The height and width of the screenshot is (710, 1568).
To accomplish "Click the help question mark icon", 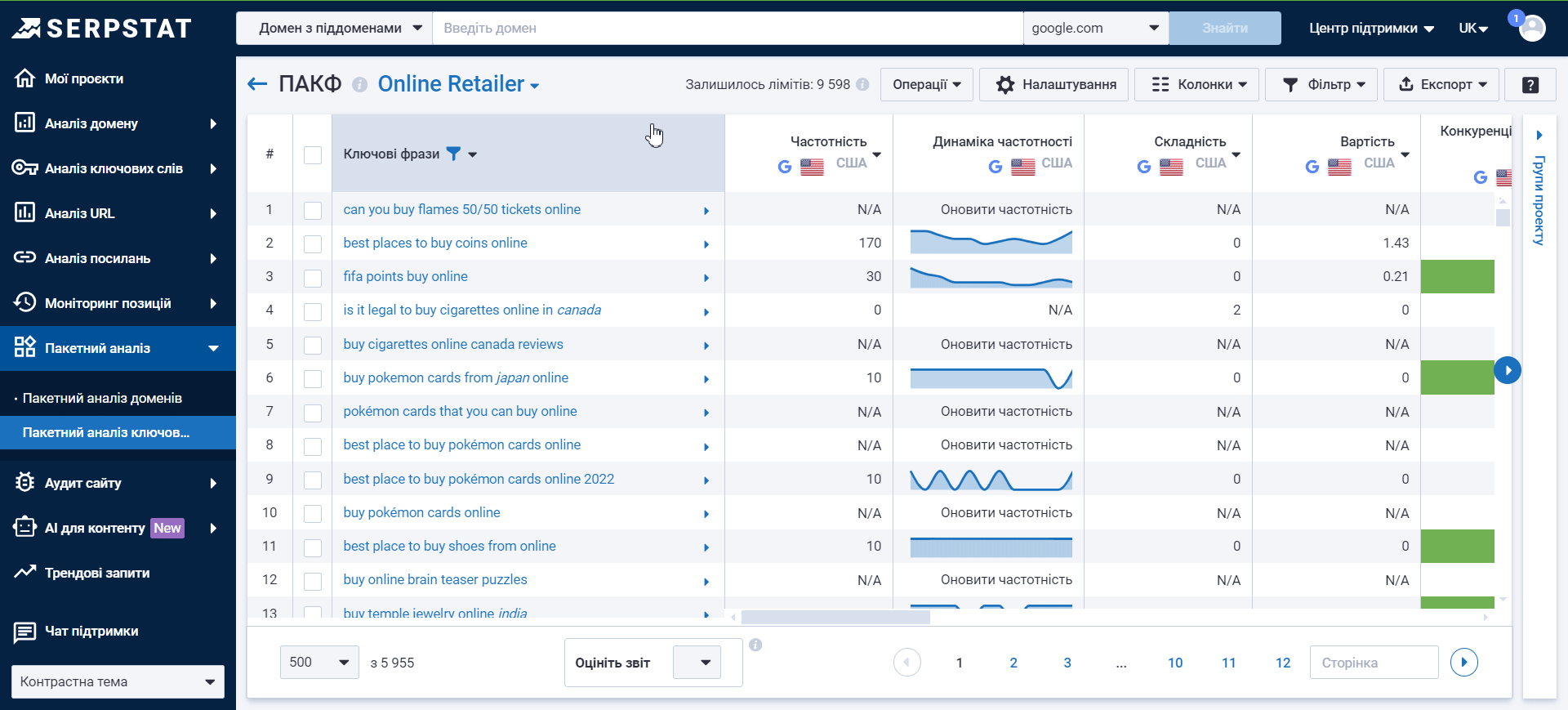I will (x=1530, y=85).
